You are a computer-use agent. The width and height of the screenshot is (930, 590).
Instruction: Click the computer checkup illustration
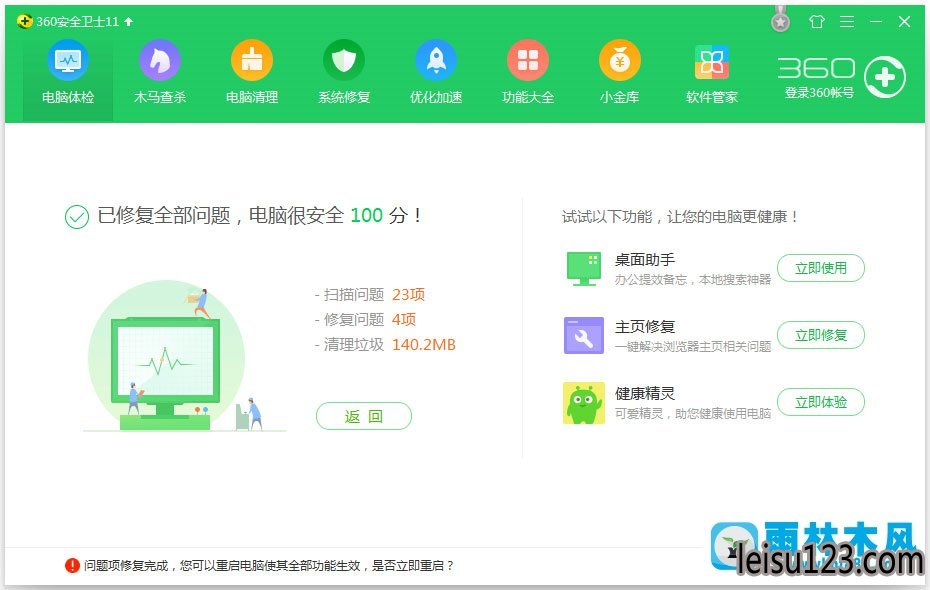point(184,356)
